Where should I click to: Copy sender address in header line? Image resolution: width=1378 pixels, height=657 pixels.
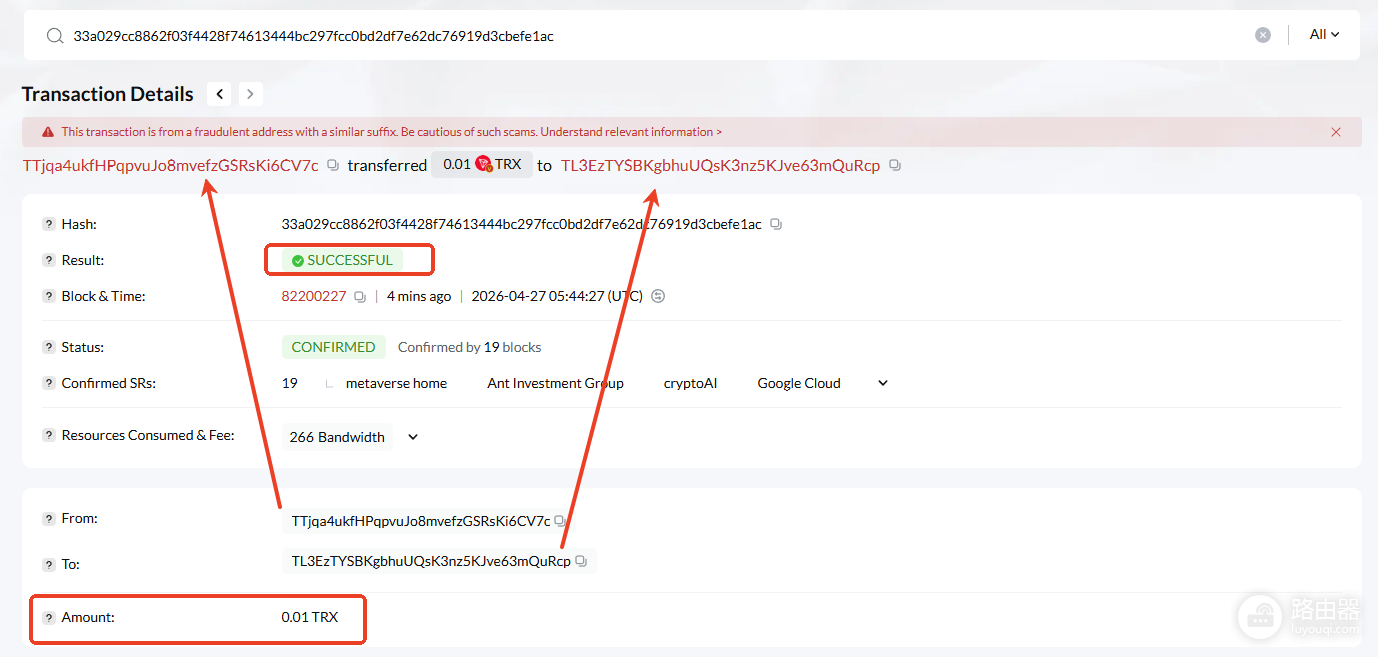[333, 165]
